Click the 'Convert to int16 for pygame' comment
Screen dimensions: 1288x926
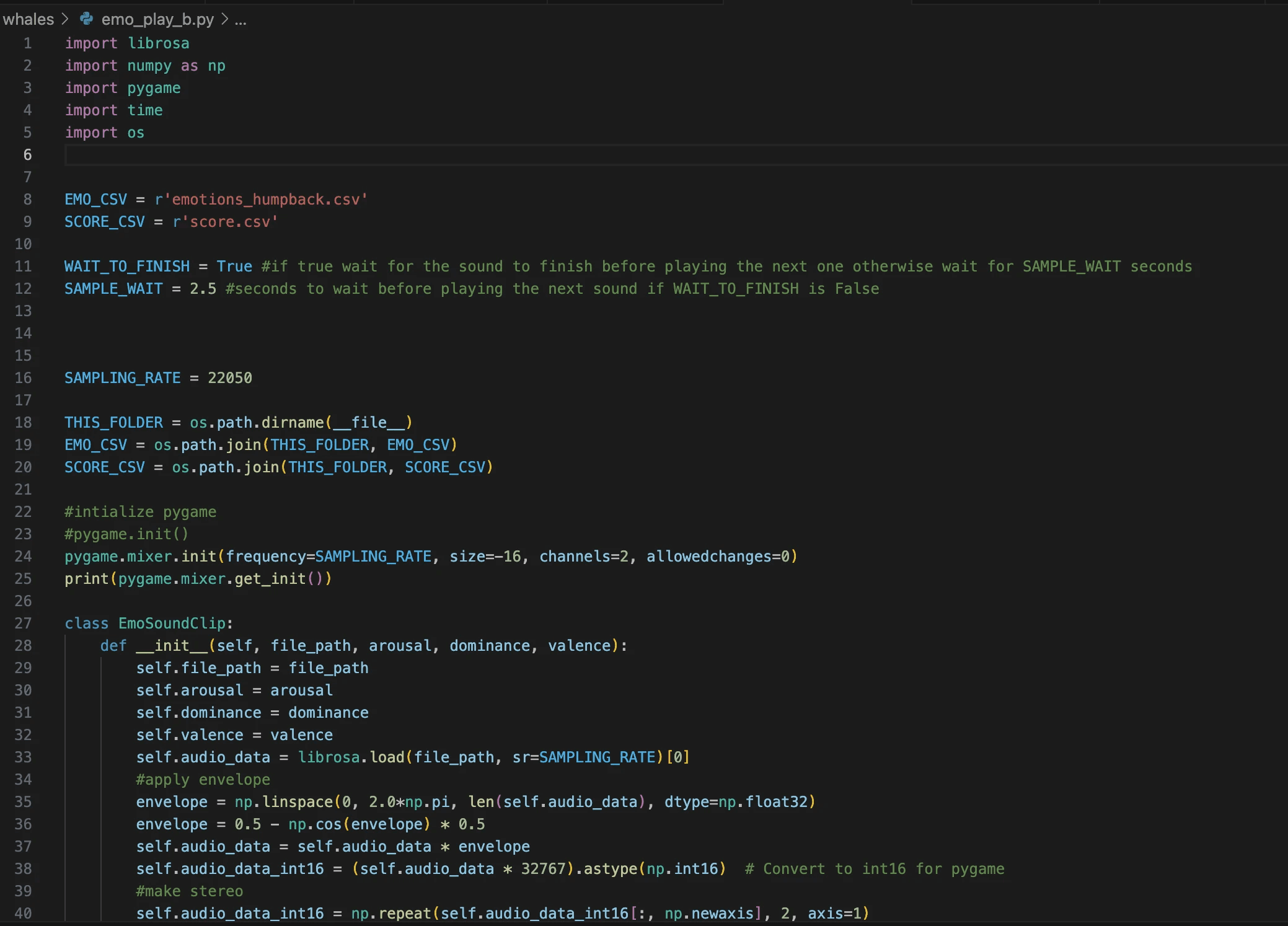click(874, 869)
